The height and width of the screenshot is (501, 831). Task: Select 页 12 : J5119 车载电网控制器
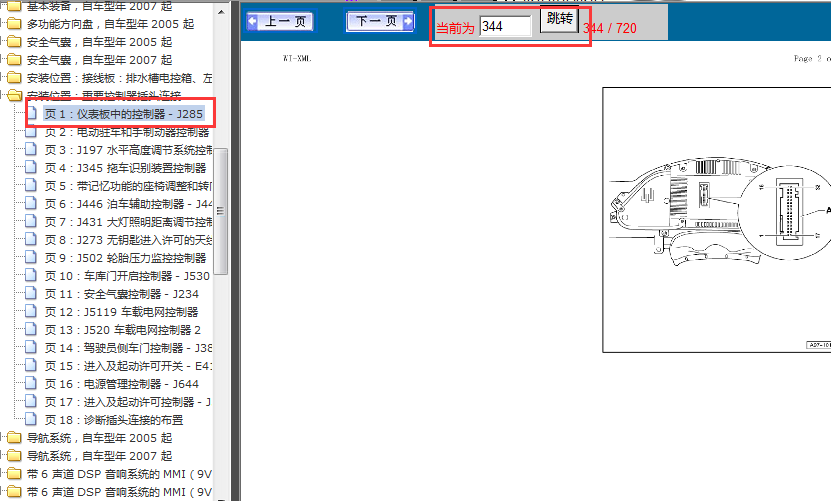(121, 312)
